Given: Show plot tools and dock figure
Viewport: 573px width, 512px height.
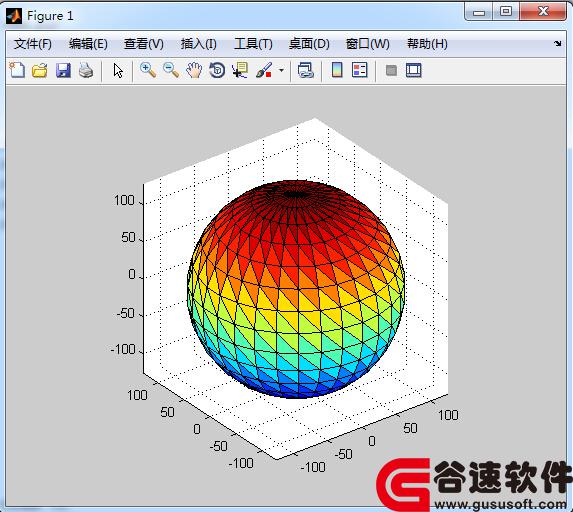Looking at the screenshot, I should coord(414,70).
